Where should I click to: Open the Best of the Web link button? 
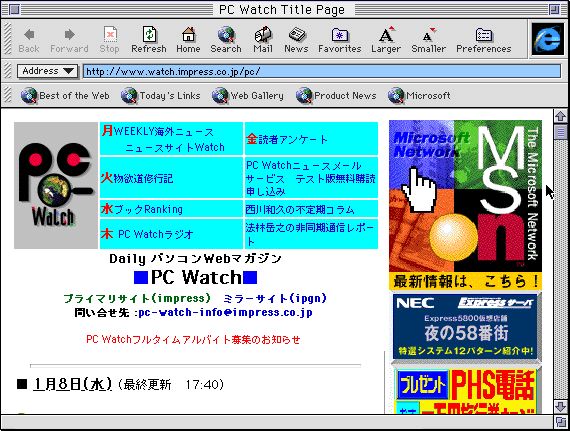point(65,96)
